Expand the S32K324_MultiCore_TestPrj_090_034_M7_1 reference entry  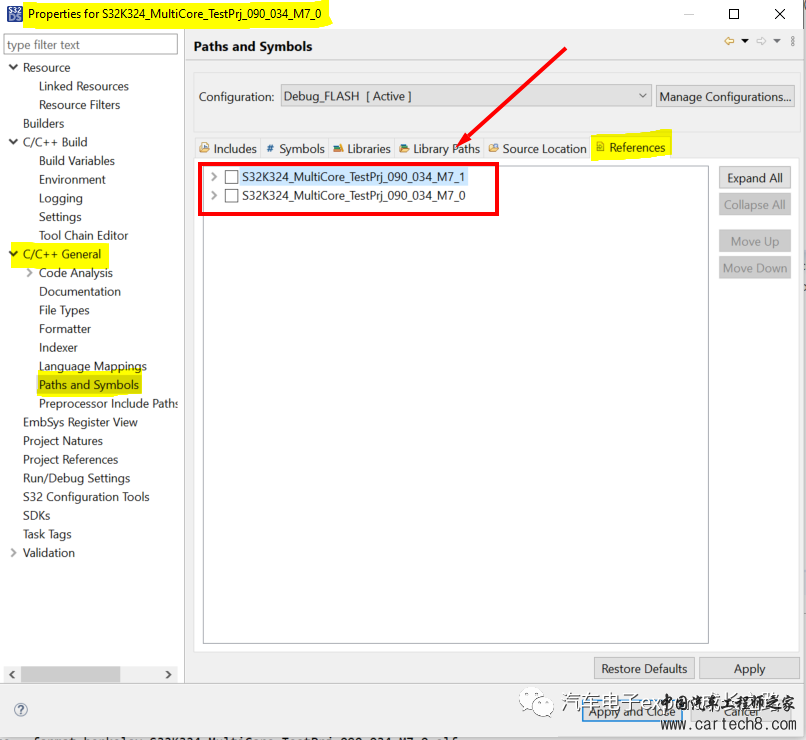[x=214, y=177]
